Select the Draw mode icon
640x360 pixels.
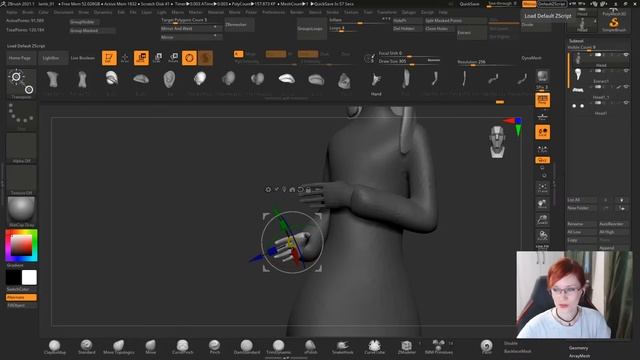(125, 58)
